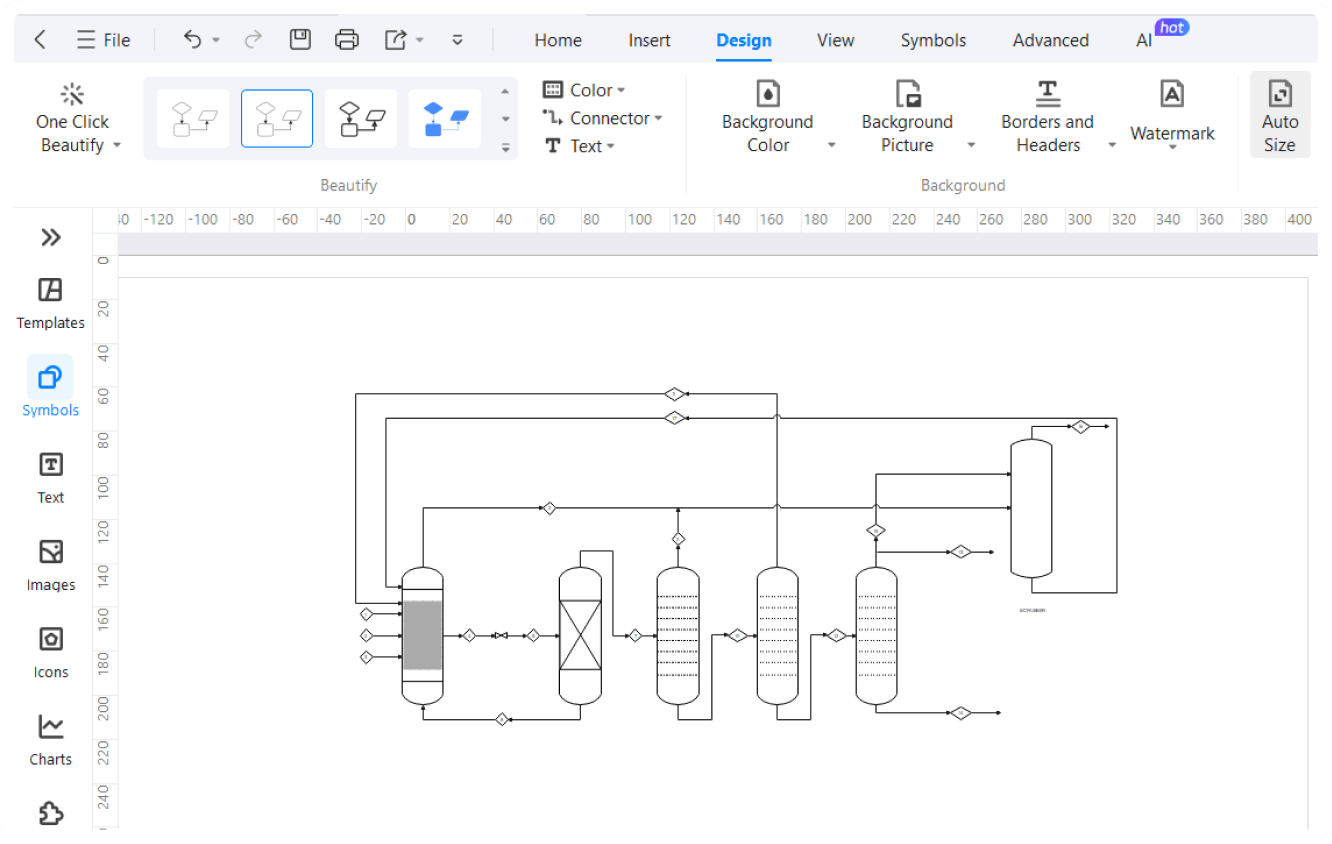Open the View tab
This screenshot has width=1332, height=844.
[x=836, y=40]
